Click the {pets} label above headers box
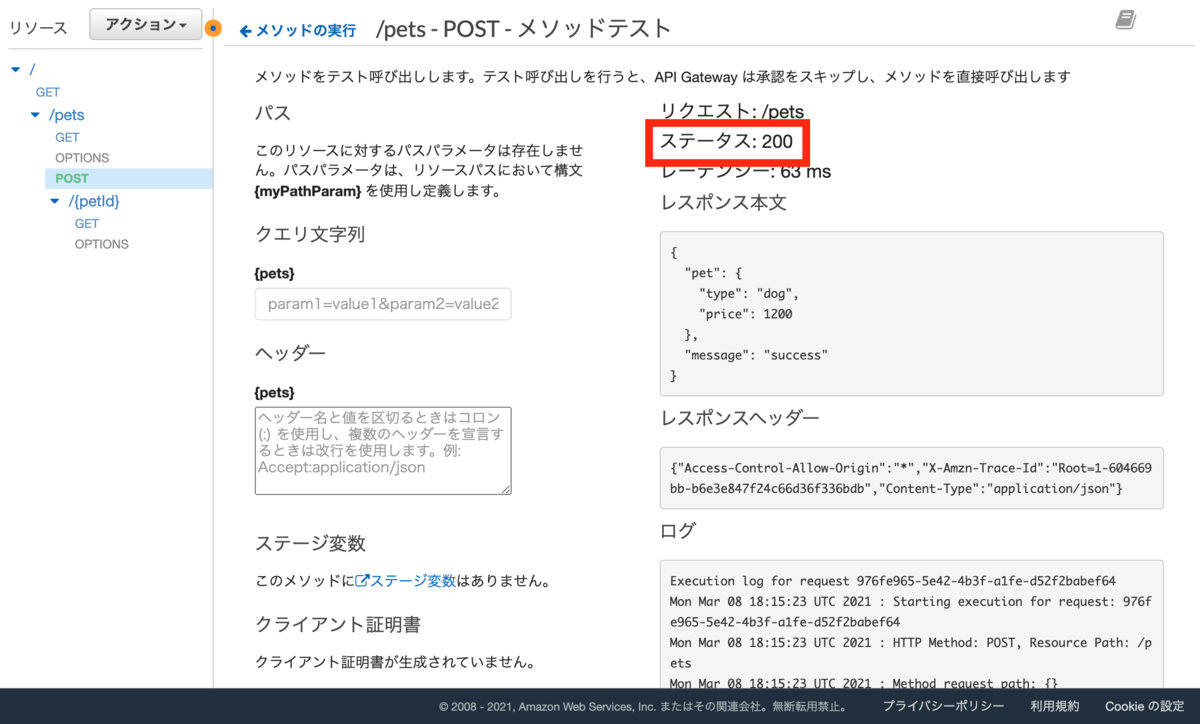The height and width of the screenshot is (724, 1200). pos(275,392)
